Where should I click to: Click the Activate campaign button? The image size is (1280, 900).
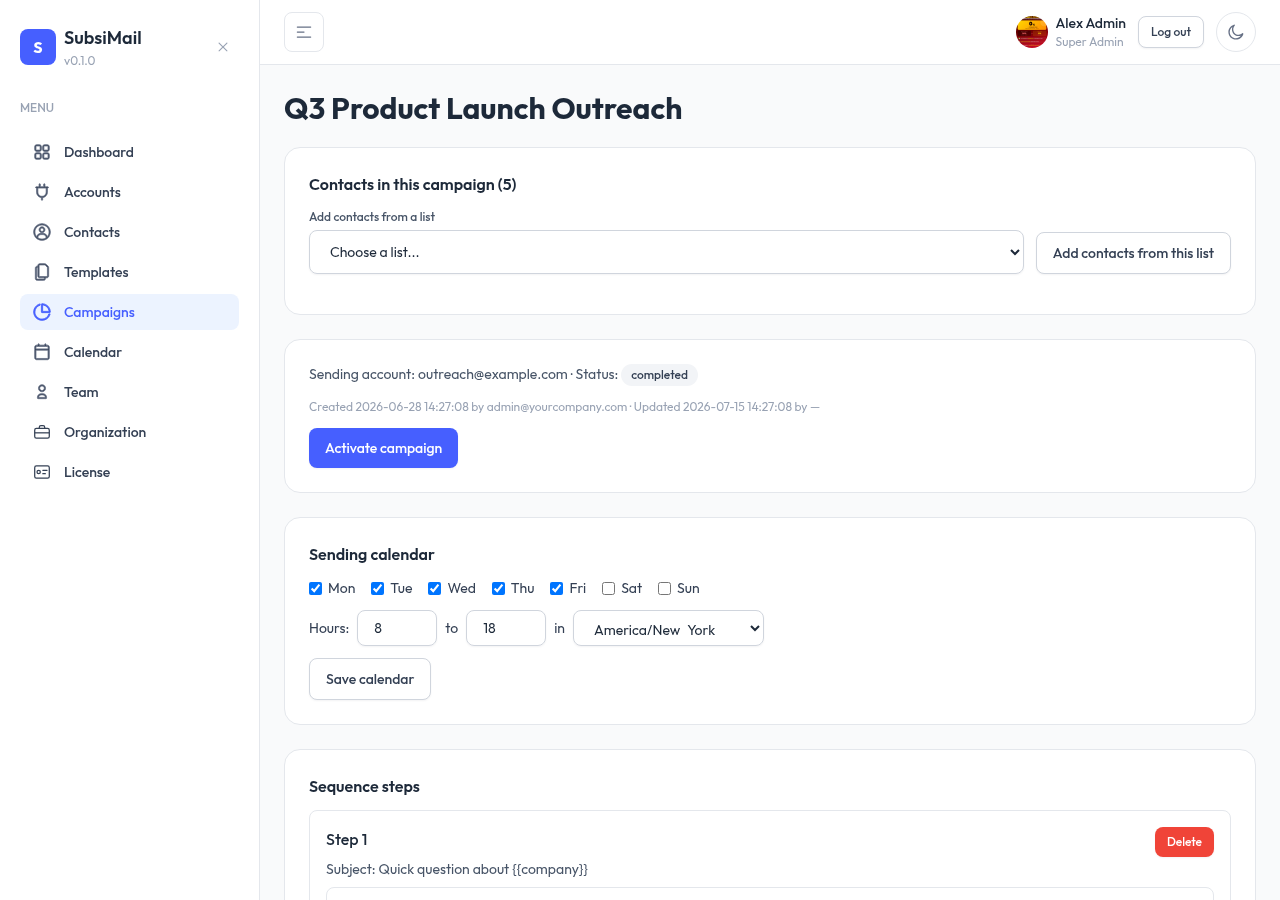click(x=383, y=448)
